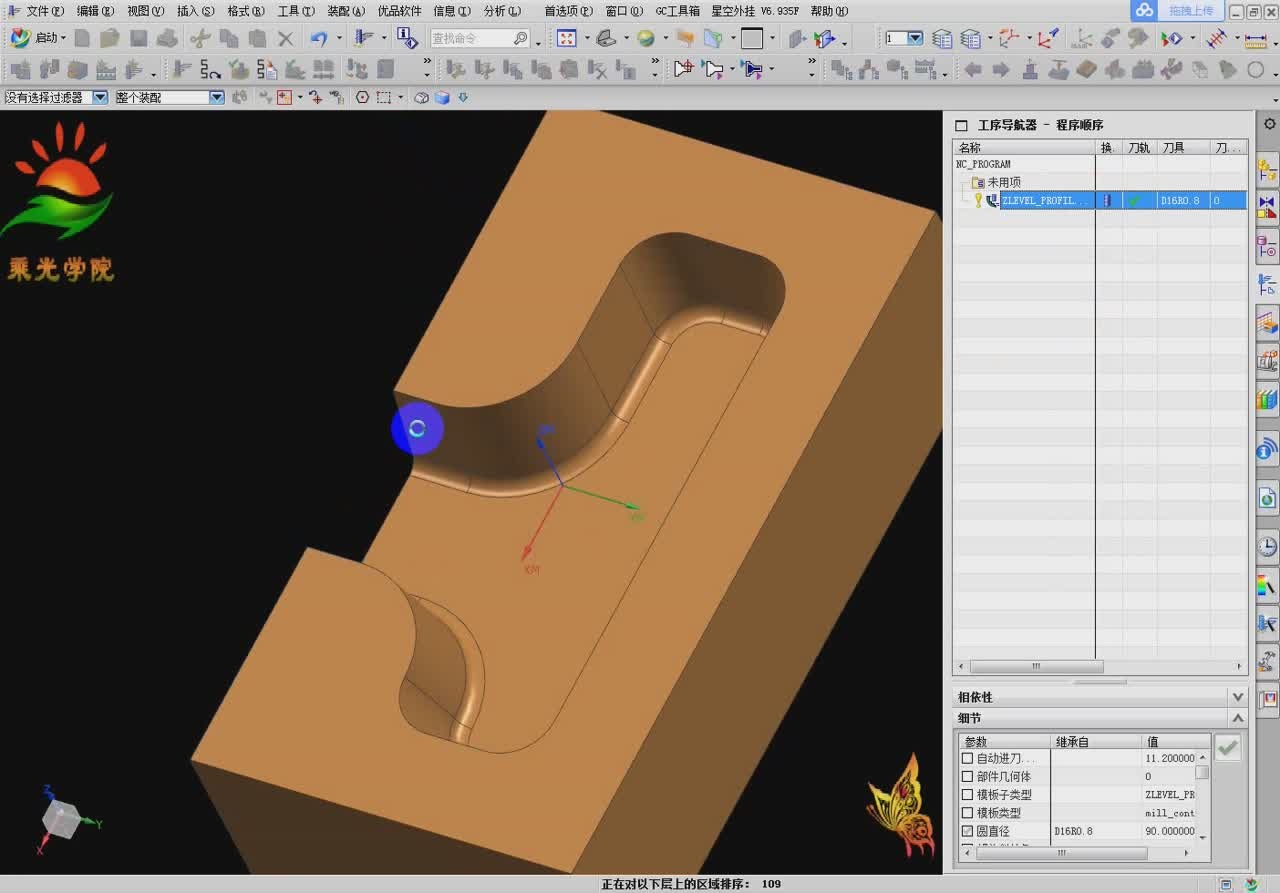1280x893 pixels.
Task: Click the Fit view icon
Action: [x=567, y=38]
